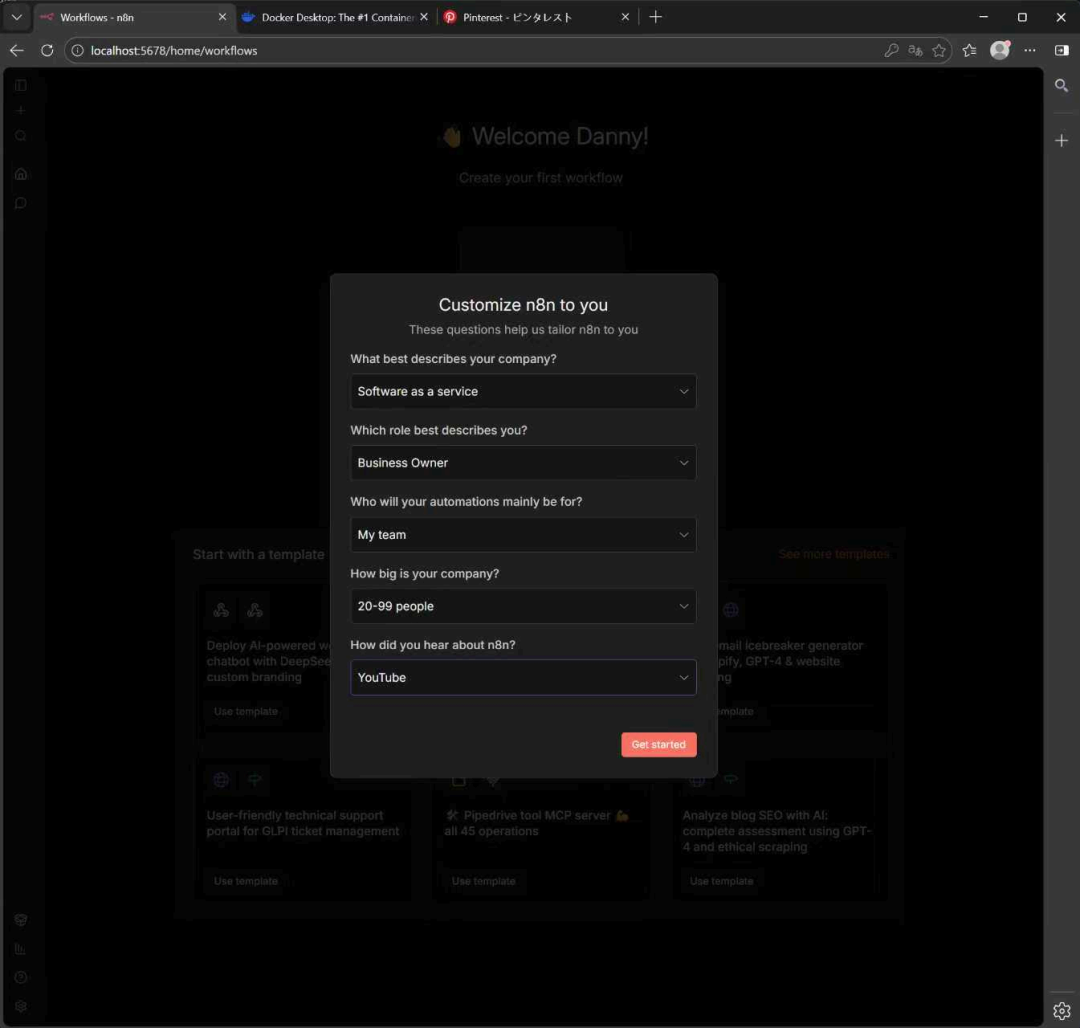Viewport: 1080px width, 1028px height.
Task: Open the My team automations dropdown
Action: [523, 535]
